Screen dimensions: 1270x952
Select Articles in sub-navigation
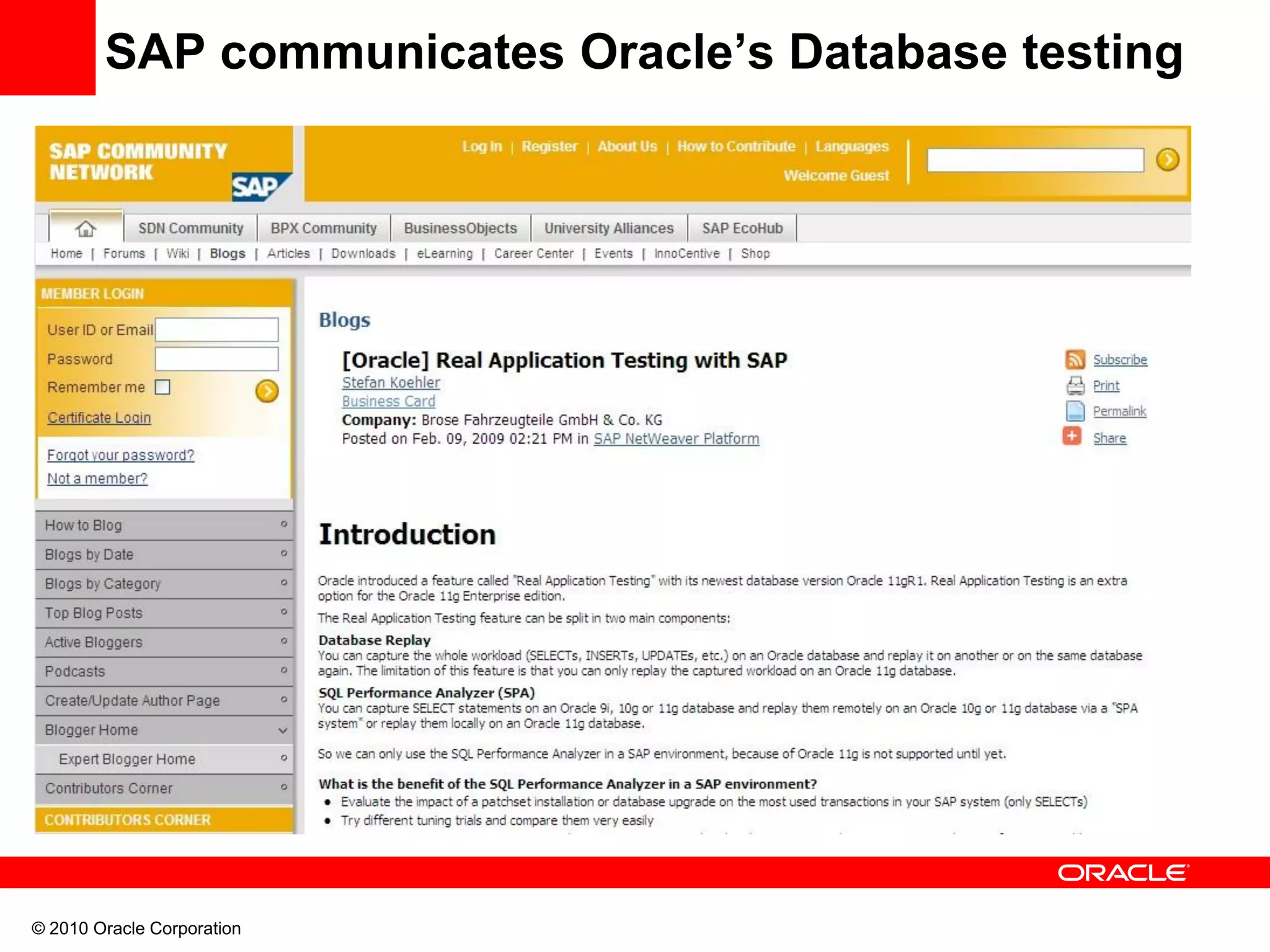pos(288,253)
